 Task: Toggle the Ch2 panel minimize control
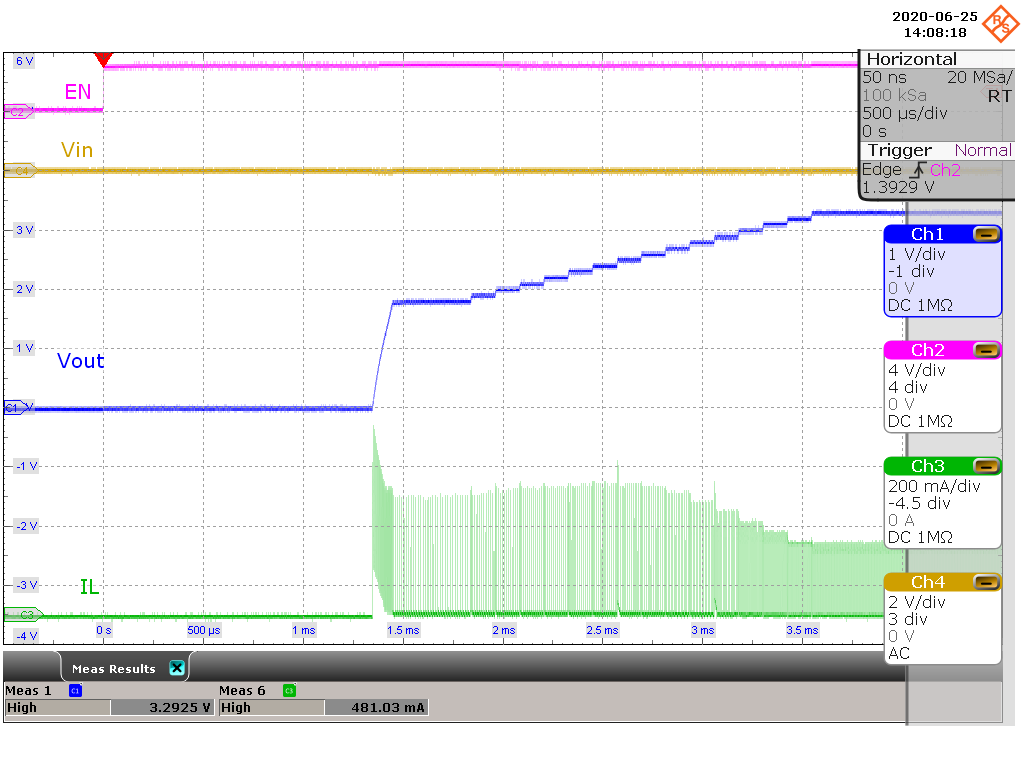point(989,350)
